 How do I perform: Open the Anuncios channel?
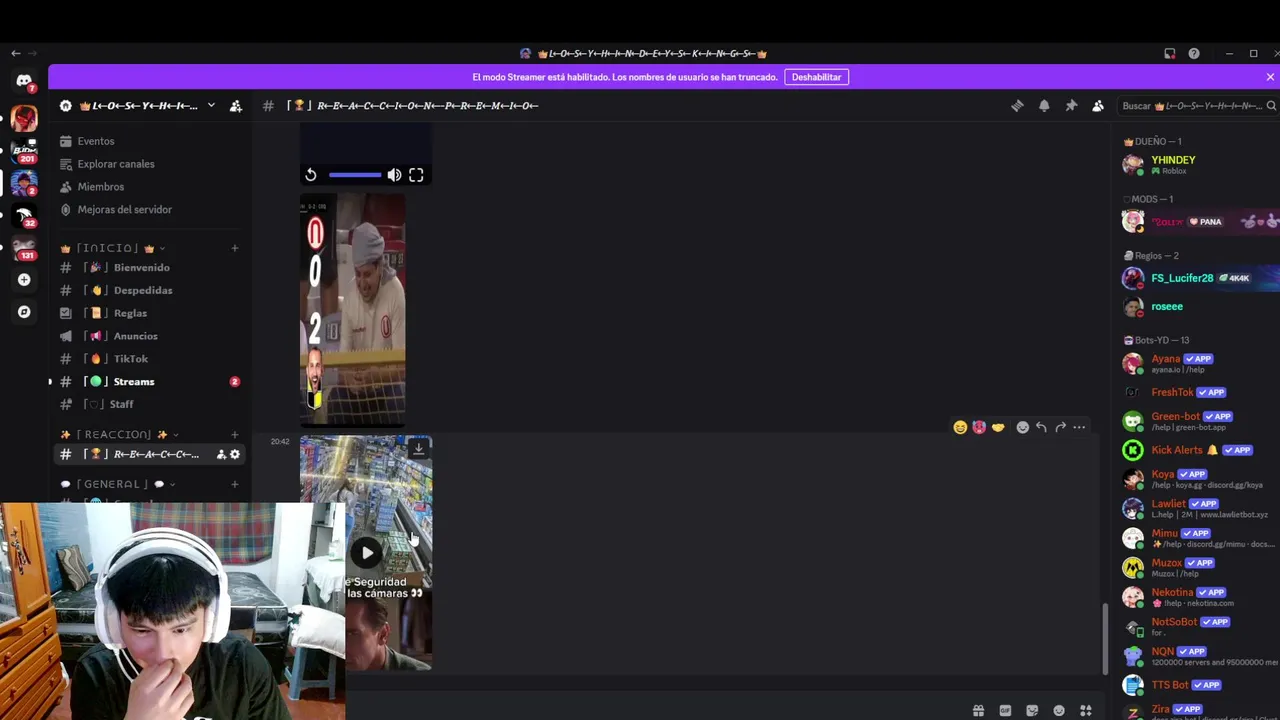coord(150,336)
